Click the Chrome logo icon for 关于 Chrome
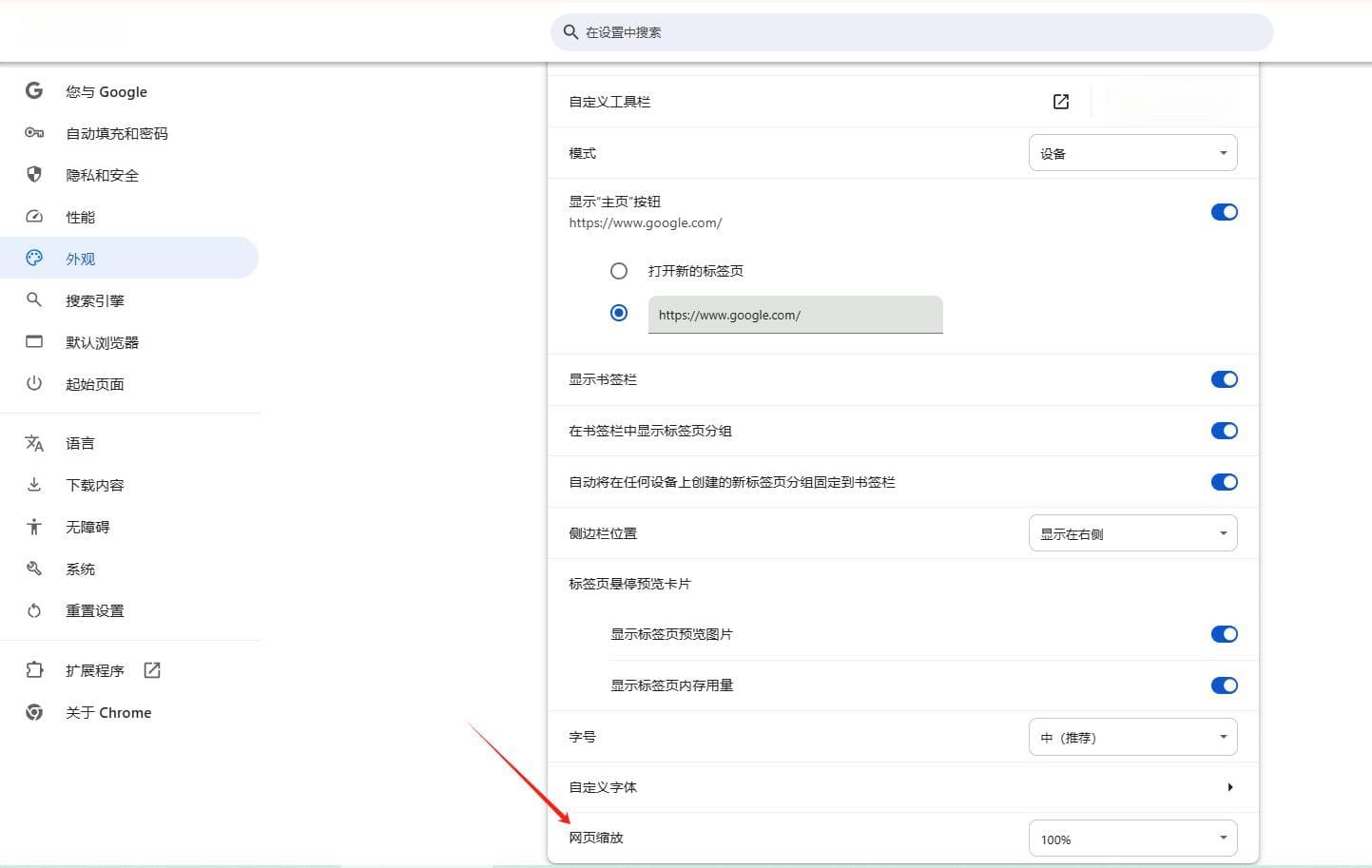Viewport: 1372px width, 868px height. [34, 712]
